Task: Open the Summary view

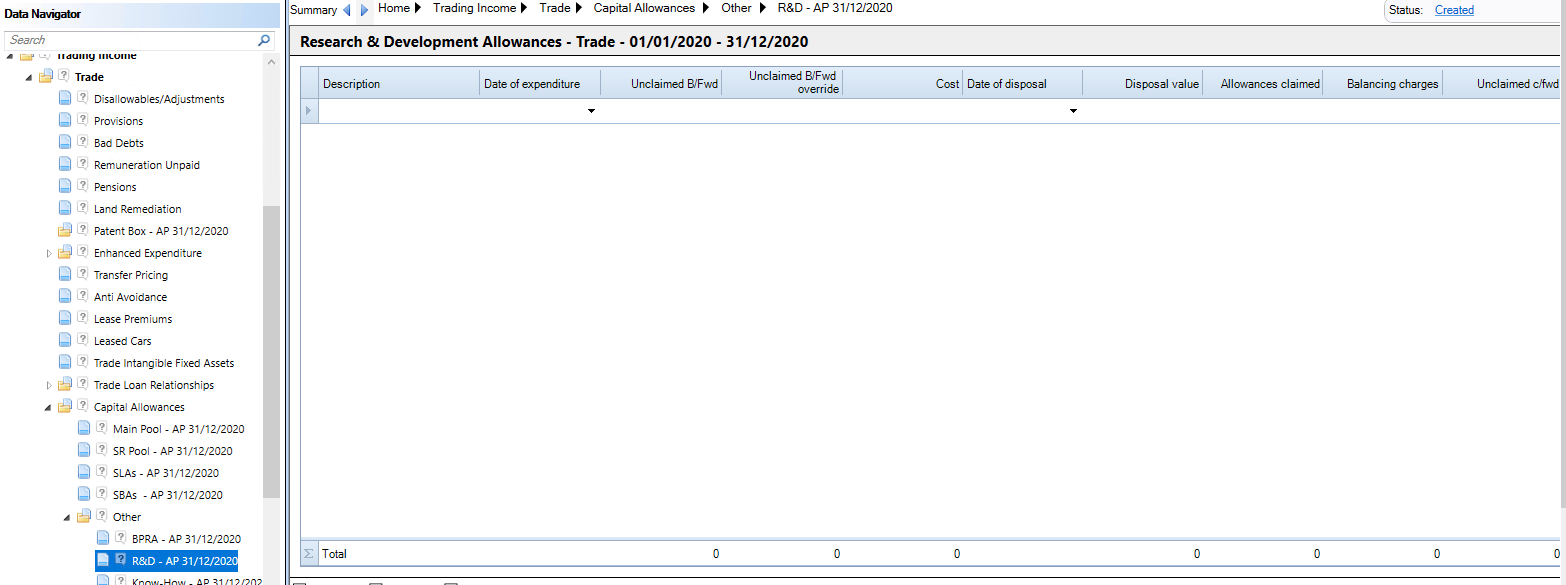Action: tap(313, 9)
